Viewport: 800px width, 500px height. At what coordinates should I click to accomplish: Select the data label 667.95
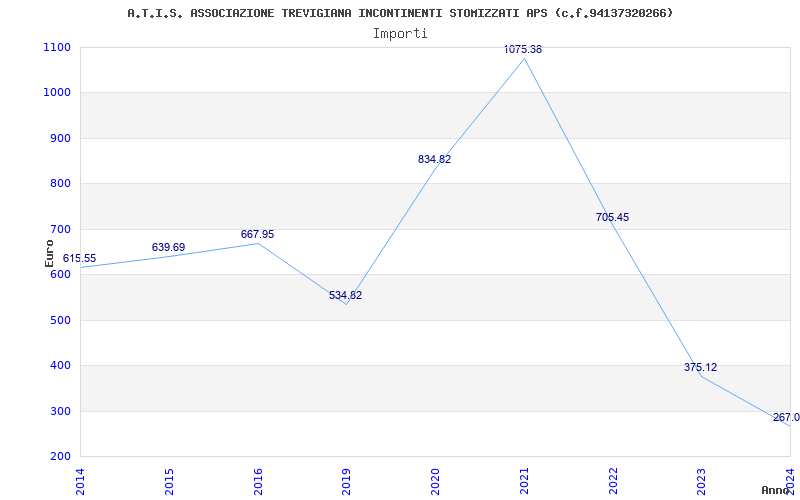(257, 234)
